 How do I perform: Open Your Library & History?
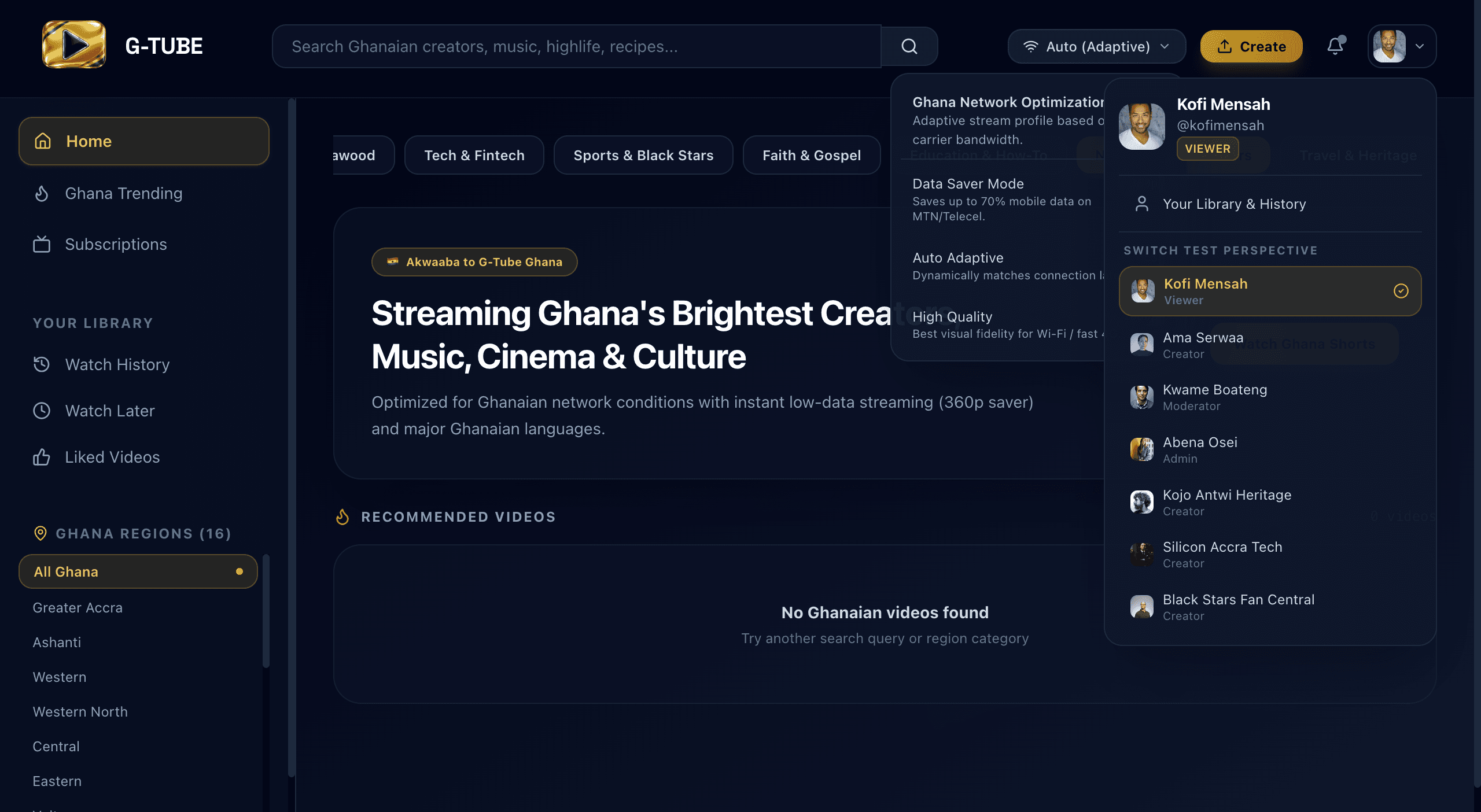pos(1270,204)
